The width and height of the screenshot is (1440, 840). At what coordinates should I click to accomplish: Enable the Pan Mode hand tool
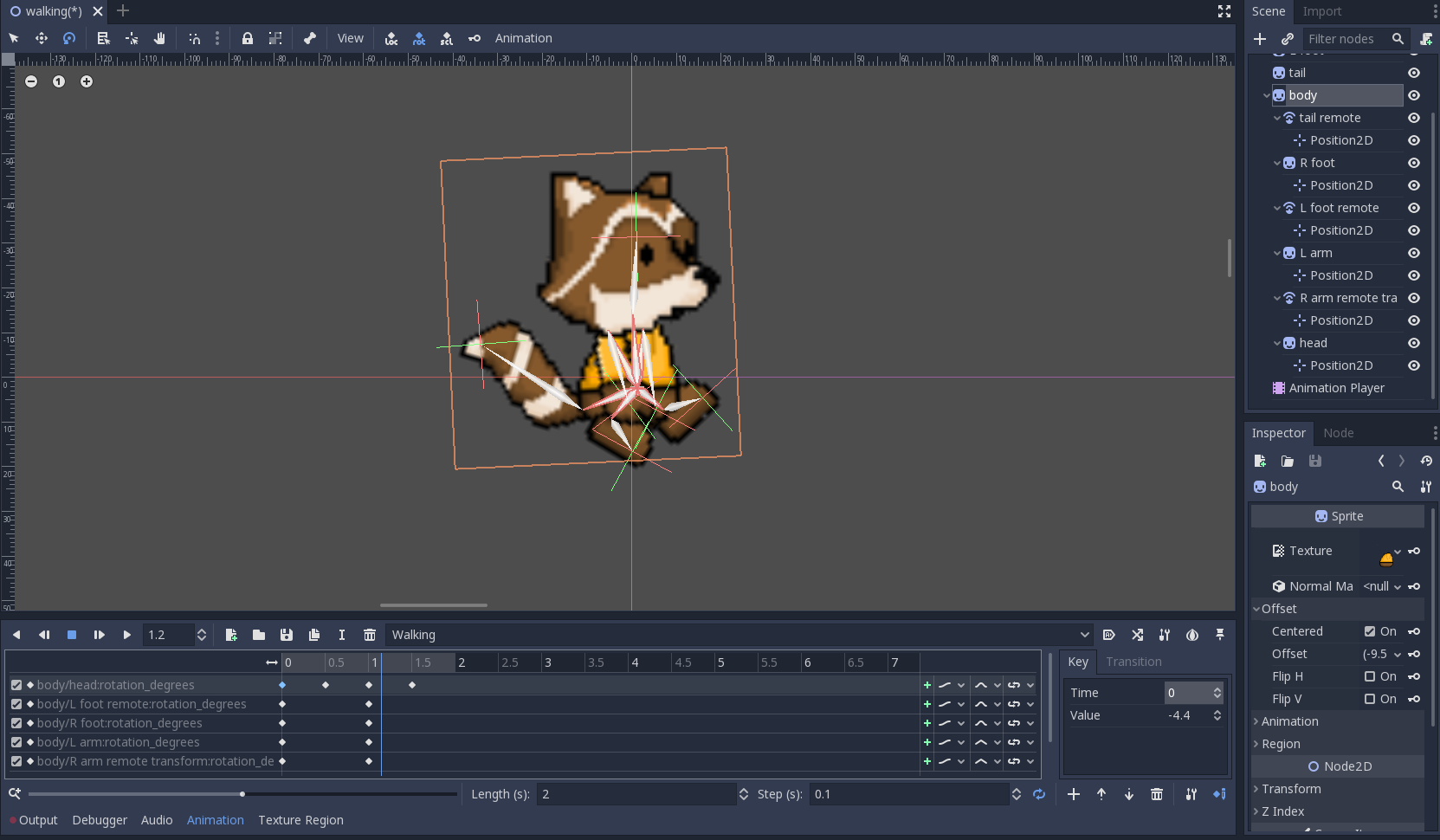coord(159,38)
